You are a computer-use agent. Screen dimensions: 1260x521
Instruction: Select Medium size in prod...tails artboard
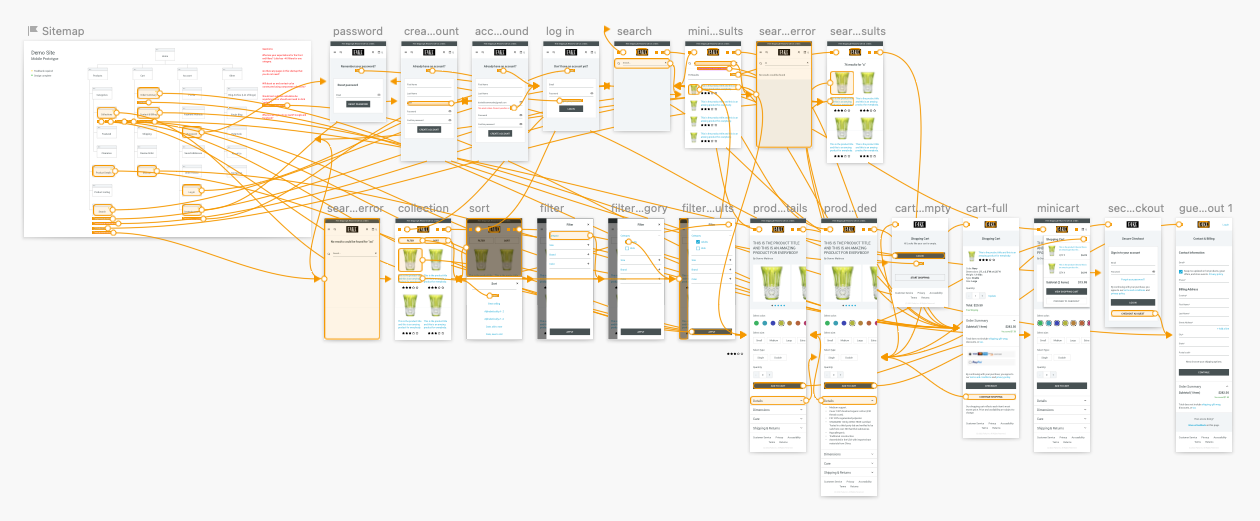(774, 340)
